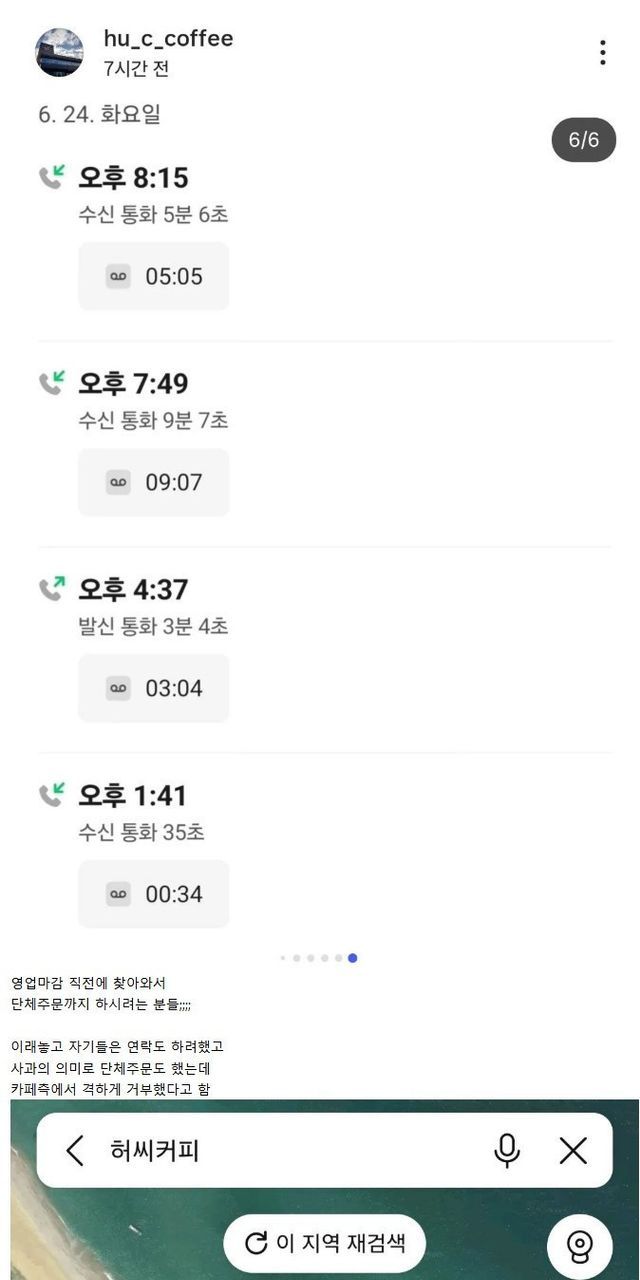
Task: Go back using the search bar arrow
Action: click(x=75, y=1151)
